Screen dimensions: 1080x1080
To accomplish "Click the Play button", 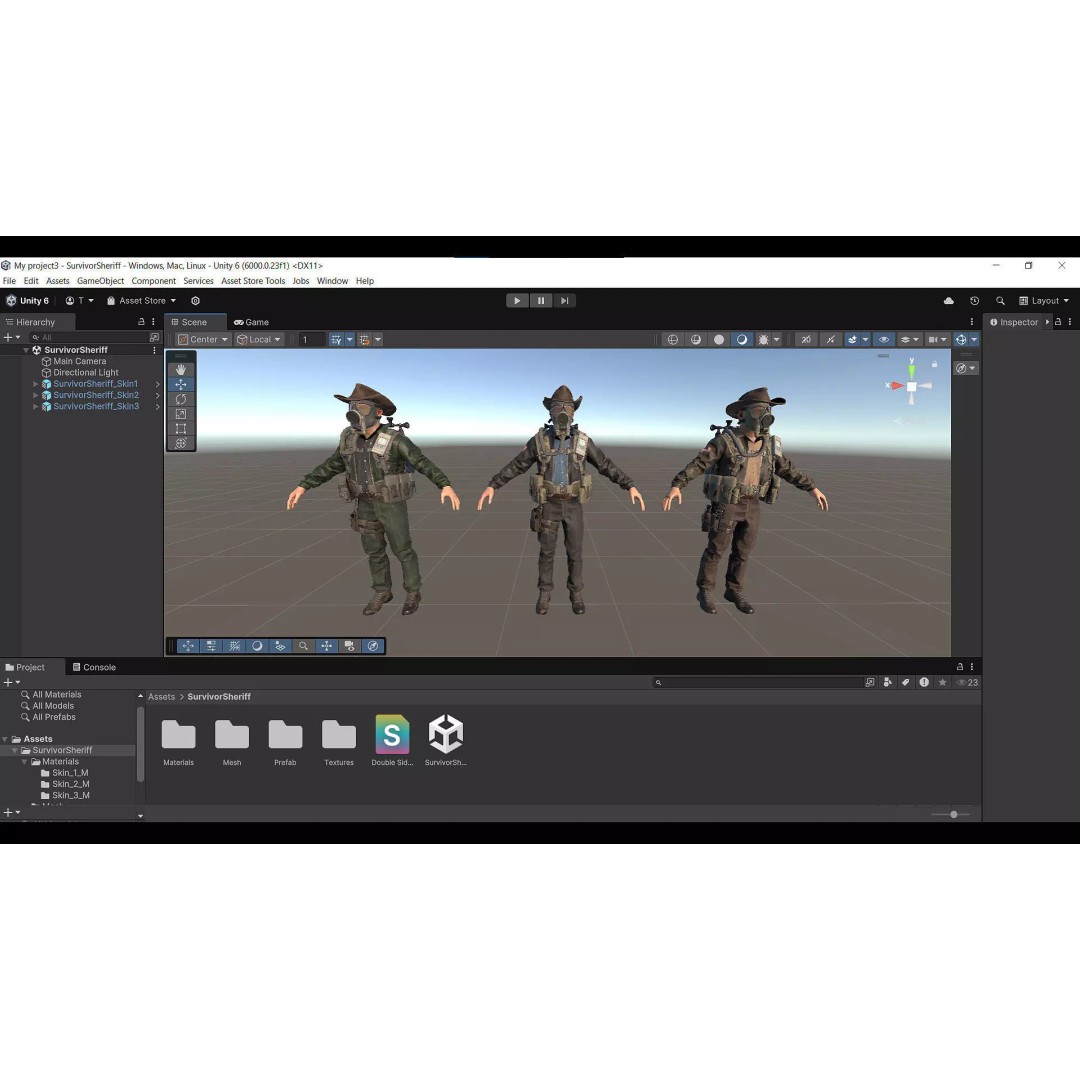I will [517, 300].
